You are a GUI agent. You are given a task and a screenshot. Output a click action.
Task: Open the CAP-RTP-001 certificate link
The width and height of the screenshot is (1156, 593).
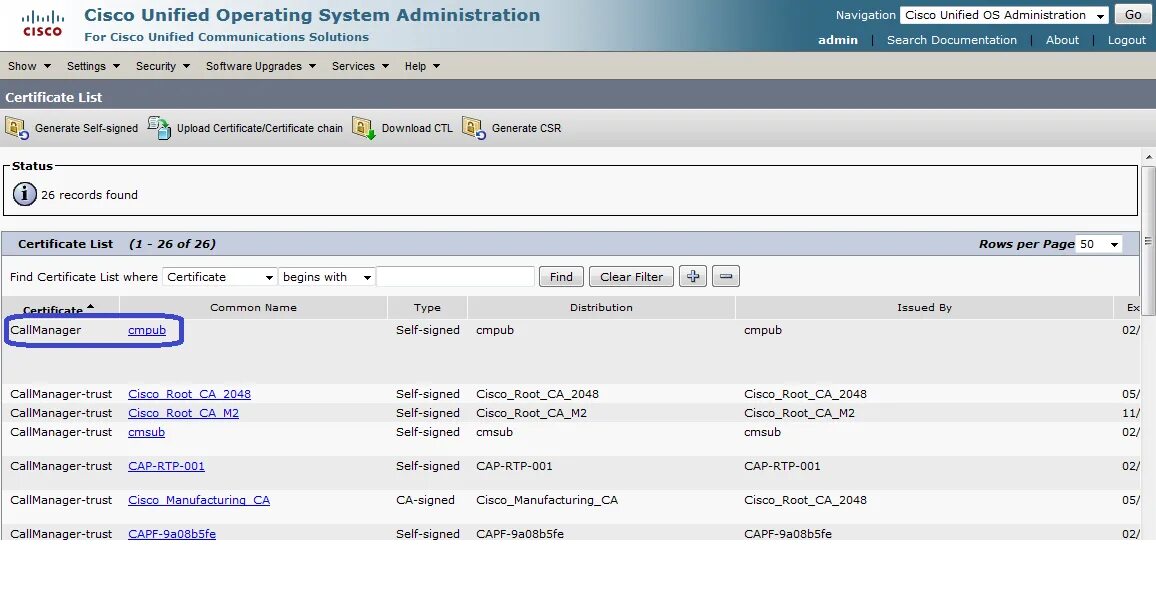(x=167, y=466)
